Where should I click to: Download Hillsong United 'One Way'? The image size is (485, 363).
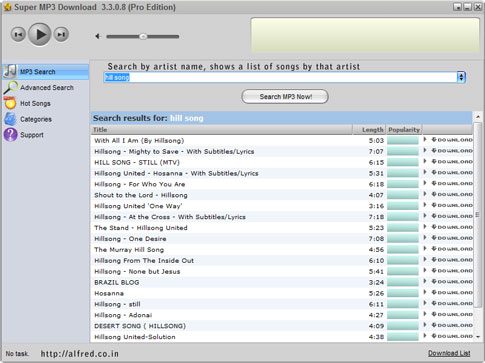point(452,205)
